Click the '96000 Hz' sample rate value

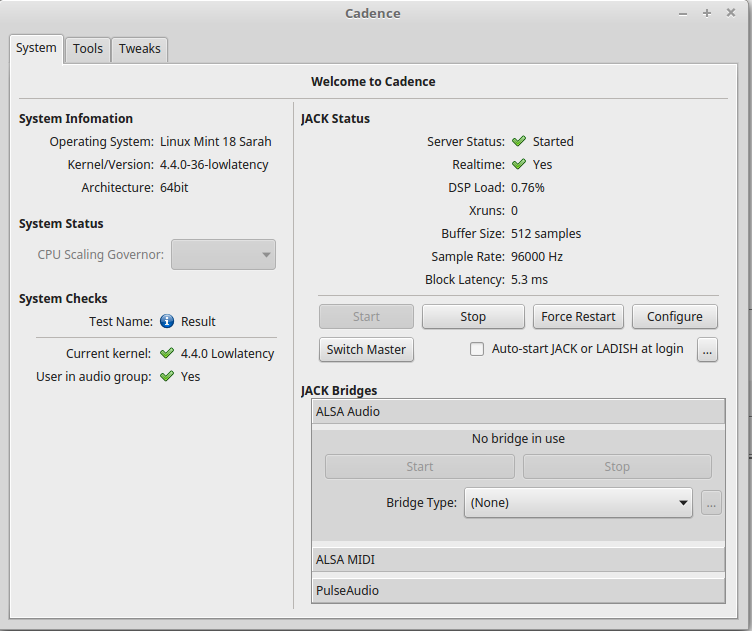[x=537, y=257]
